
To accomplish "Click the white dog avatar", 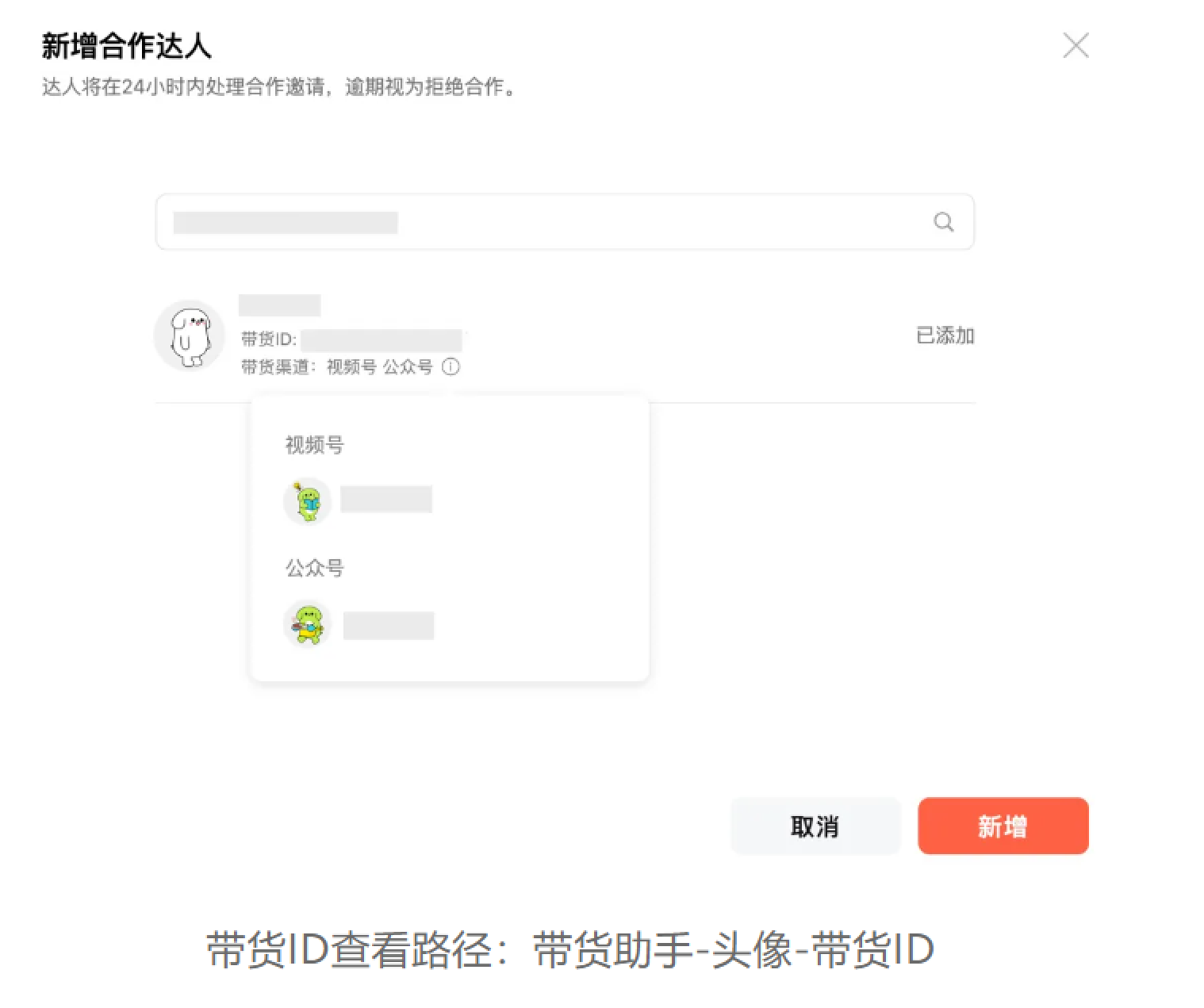I will click(x=189, y=335).
